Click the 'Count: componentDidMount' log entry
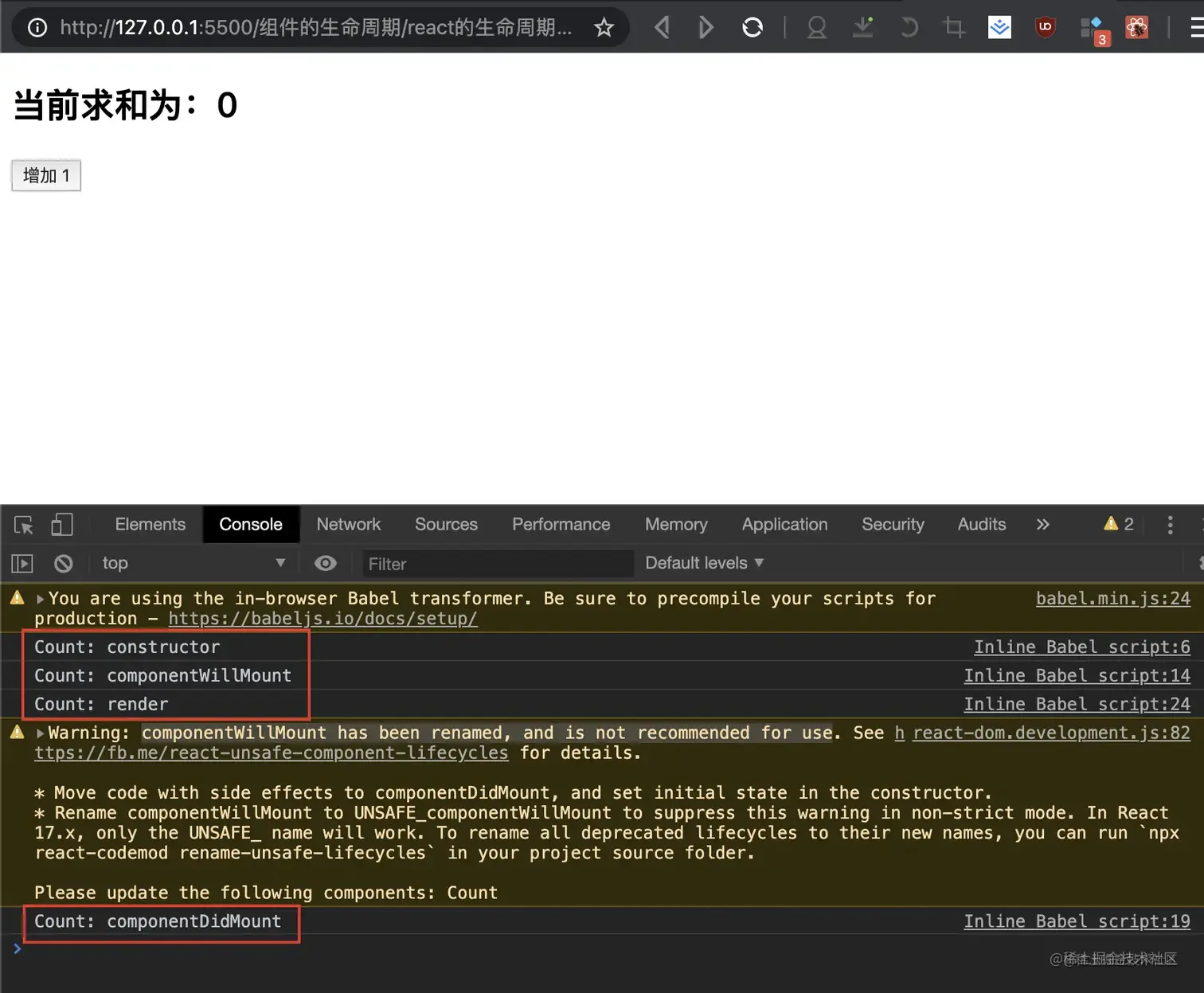1204x993 pixels. [x=158, y=921]
